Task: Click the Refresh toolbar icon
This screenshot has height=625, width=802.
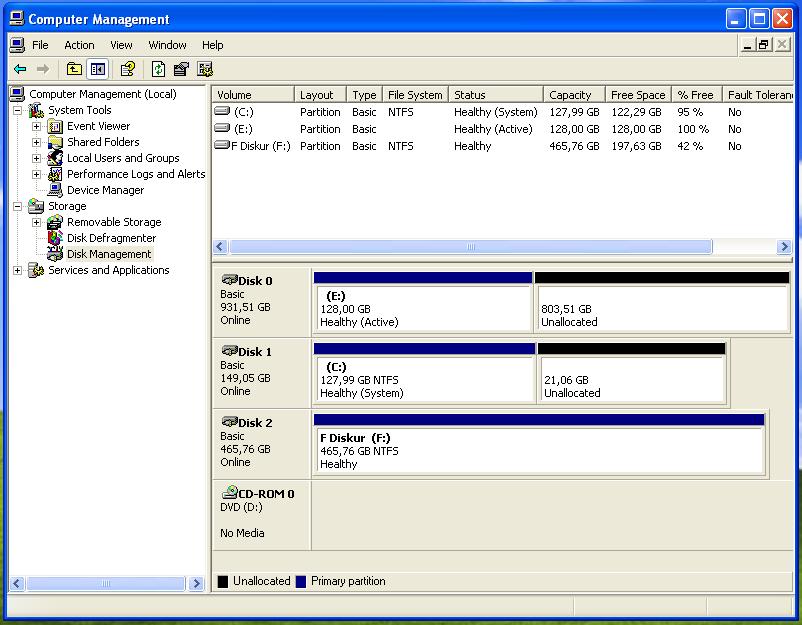Action: click(x=158, y=69)
